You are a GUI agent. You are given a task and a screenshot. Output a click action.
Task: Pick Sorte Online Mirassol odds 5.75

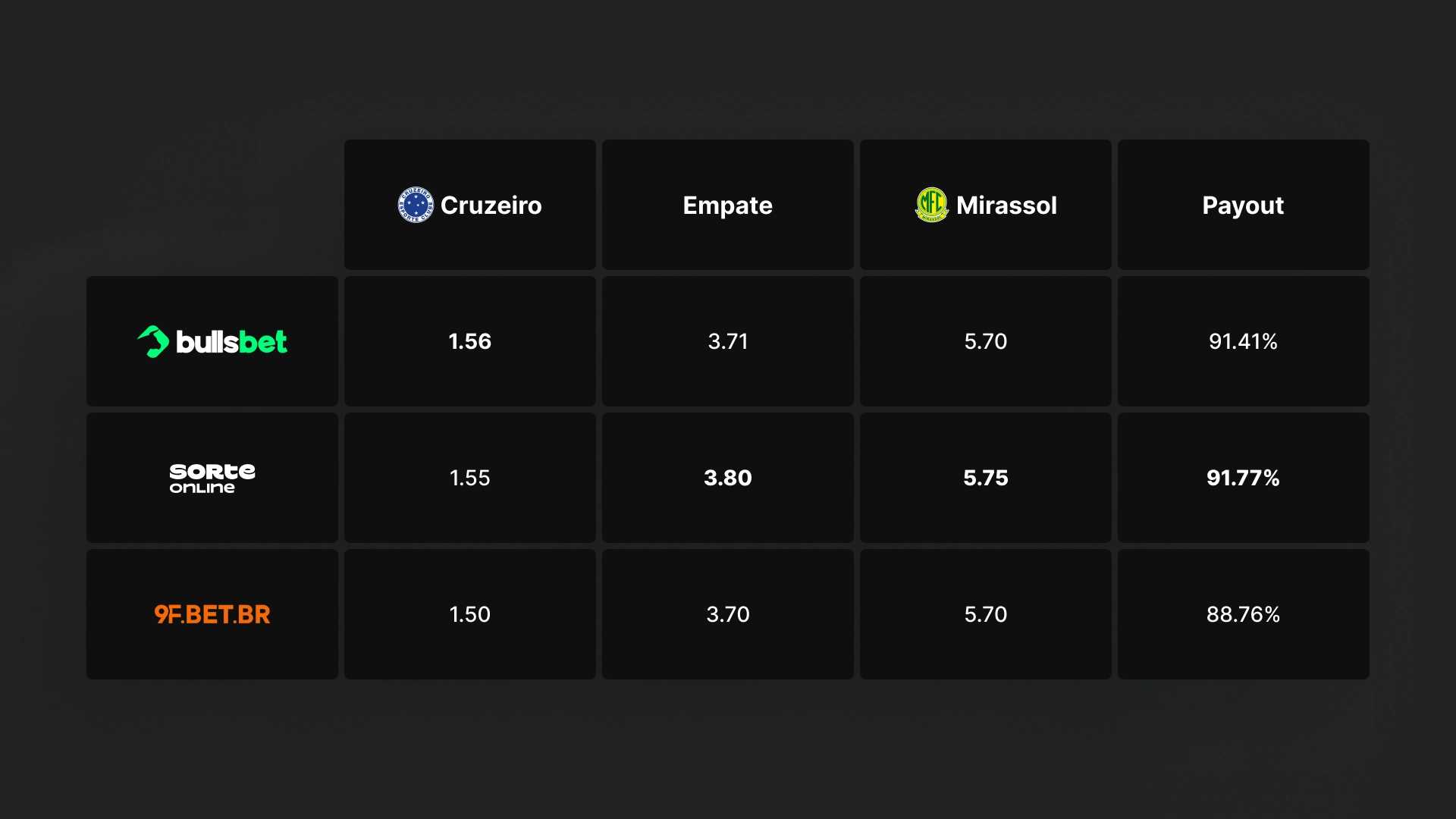tap(986, 478)
